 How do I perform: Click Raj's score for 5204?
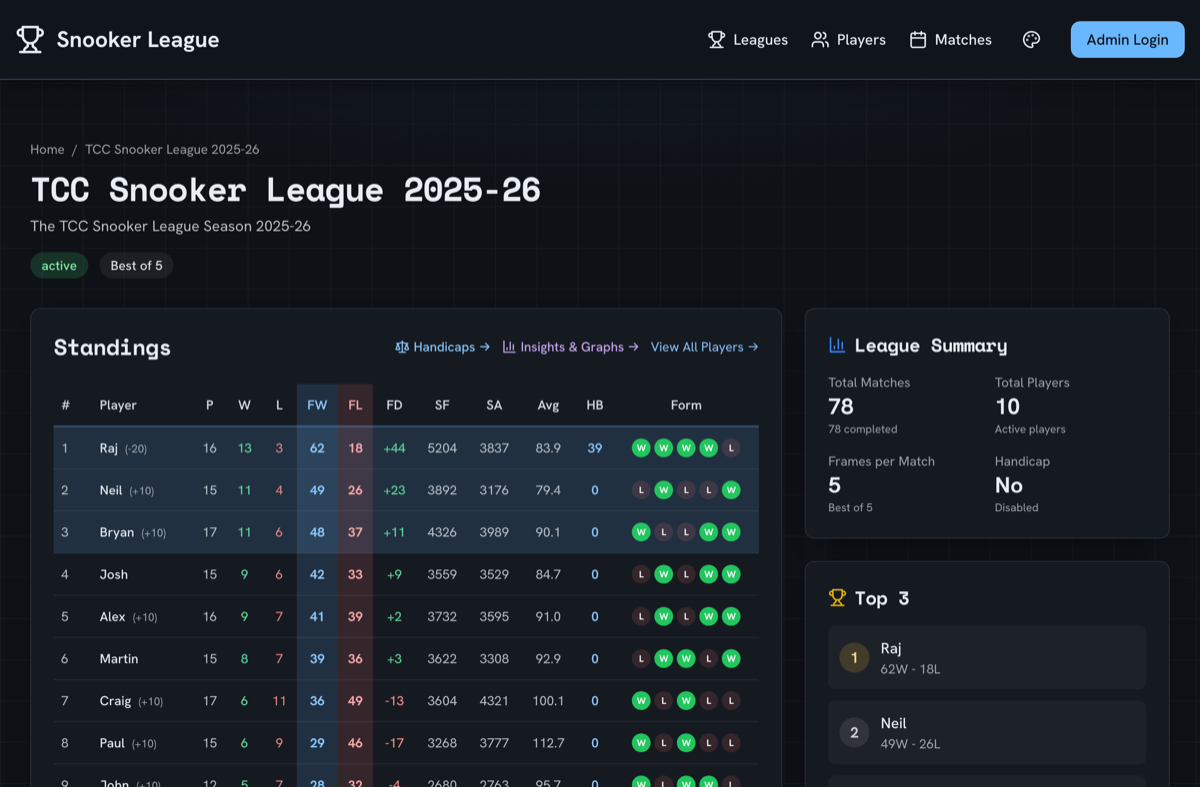442,448
